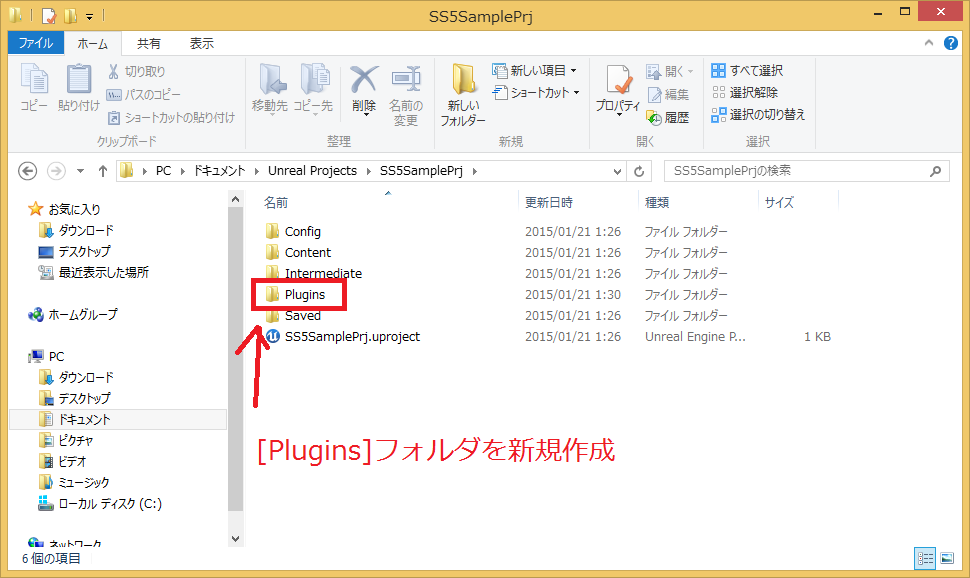Create a new folder from ribbon
The width and height of the screenshot is (970, 578).
tap(463, 95)
